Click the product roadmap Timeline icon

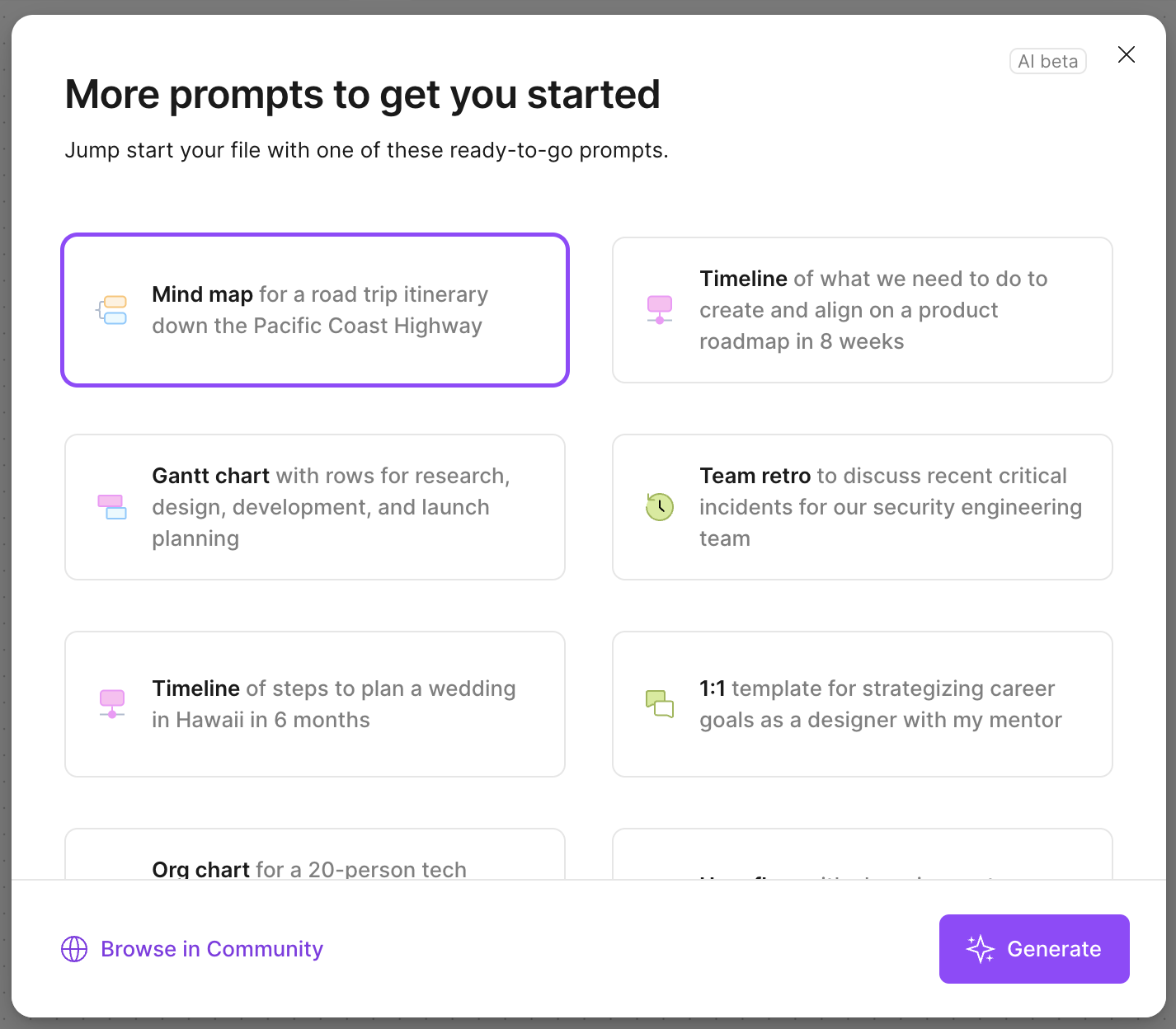(x=660, y=309)
